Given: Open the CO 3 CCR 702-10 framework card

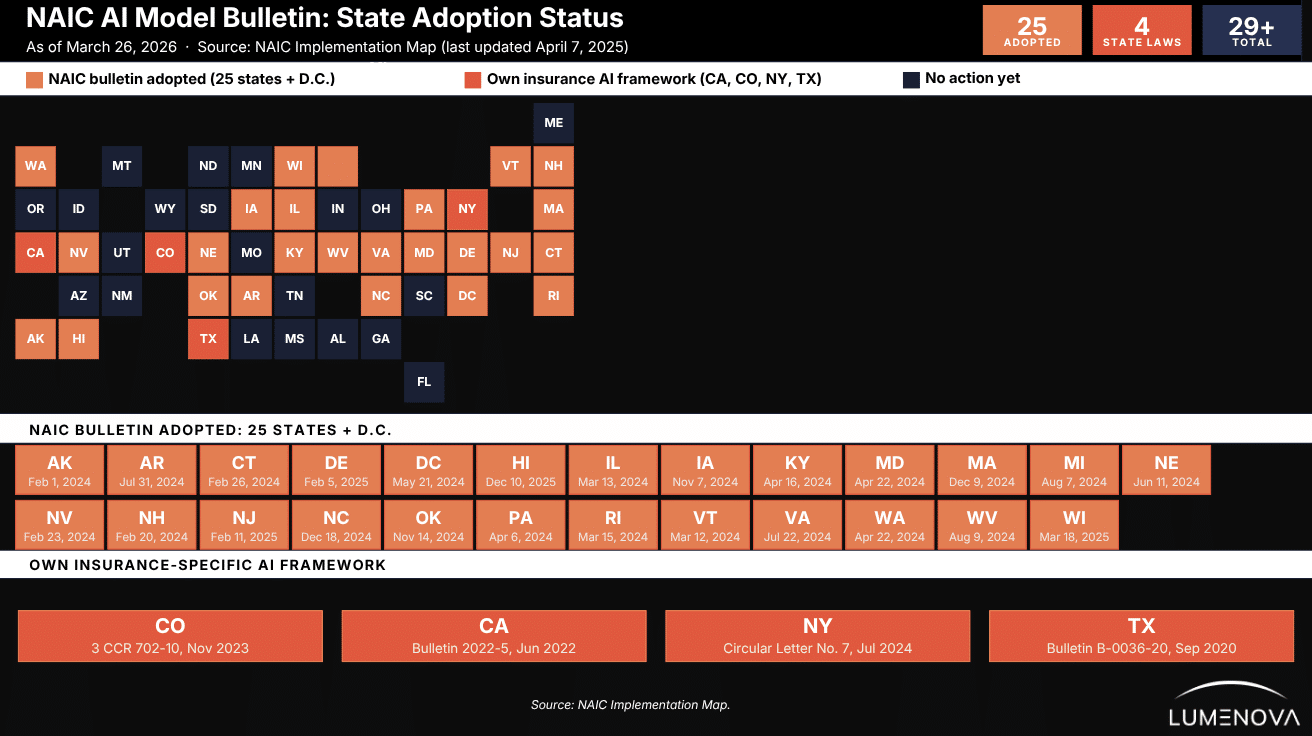Looking at the screenshot, I should [170, 636].
